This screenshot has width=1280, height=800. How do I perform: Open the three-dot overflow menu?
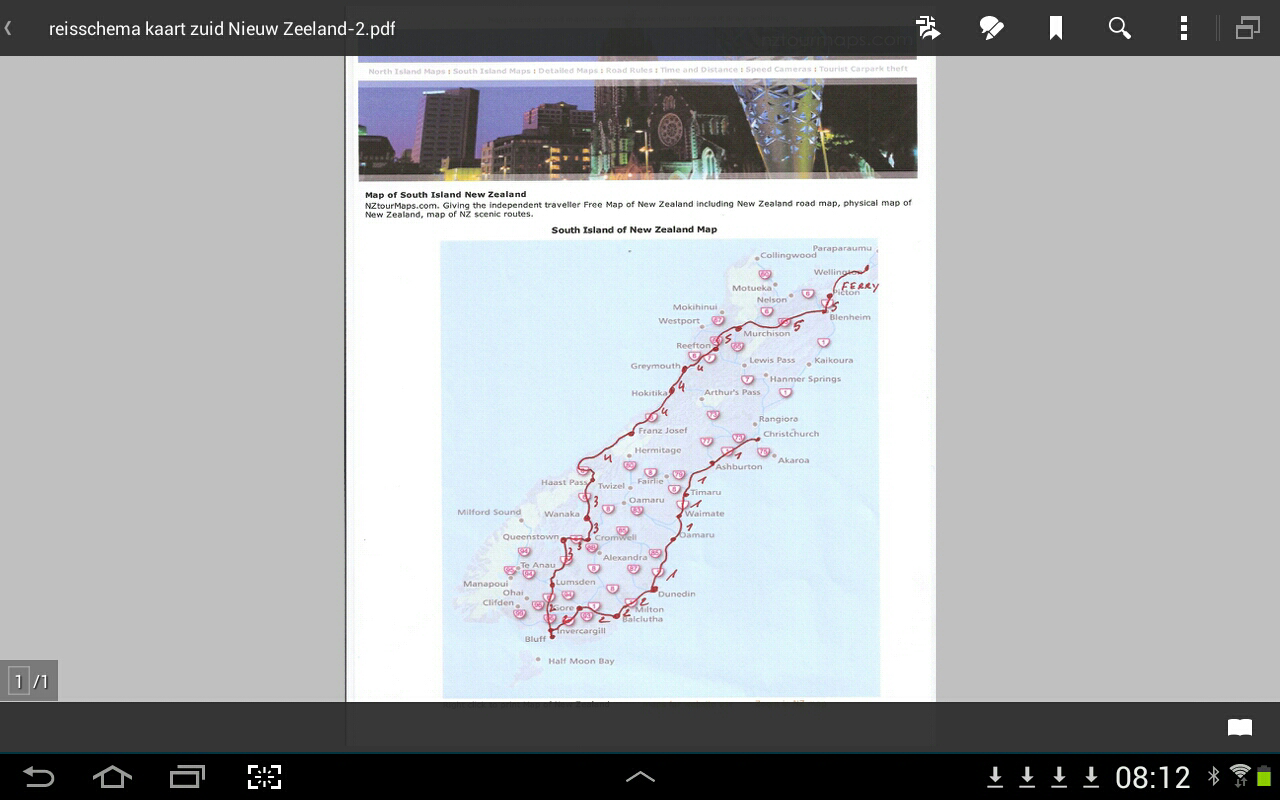[1183, 28]
